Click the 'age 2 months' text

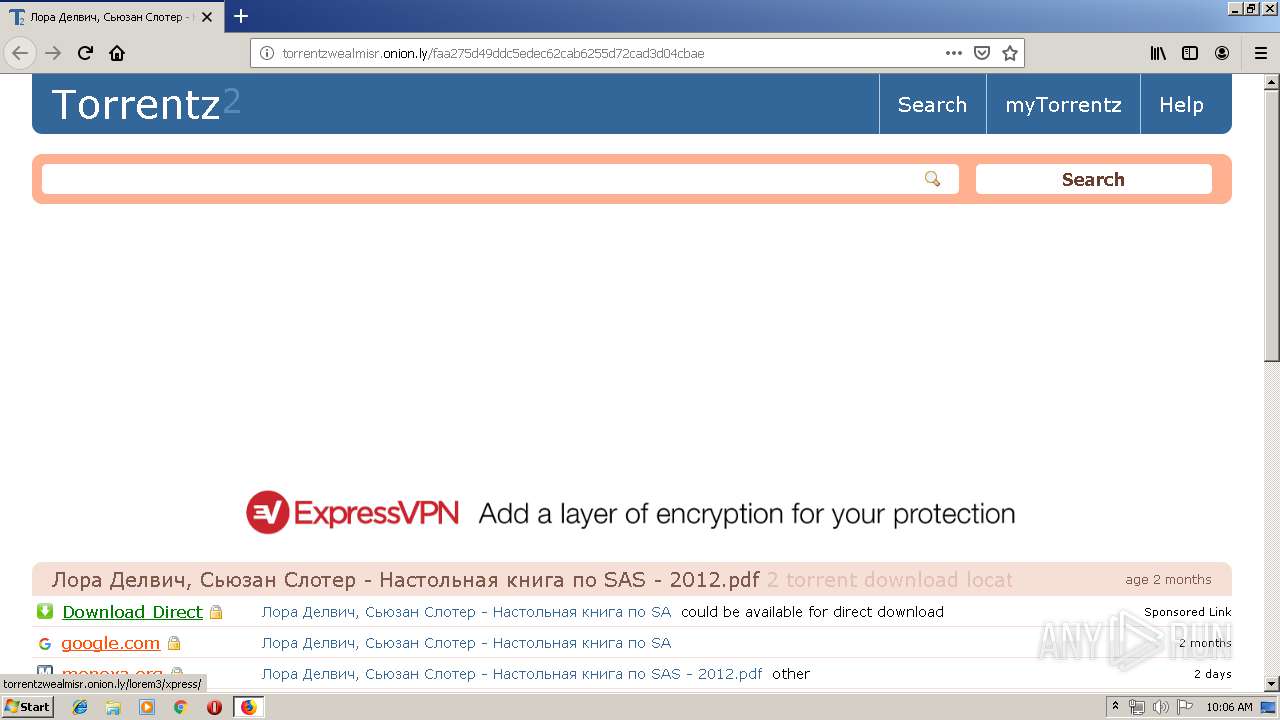(1168, 579)
